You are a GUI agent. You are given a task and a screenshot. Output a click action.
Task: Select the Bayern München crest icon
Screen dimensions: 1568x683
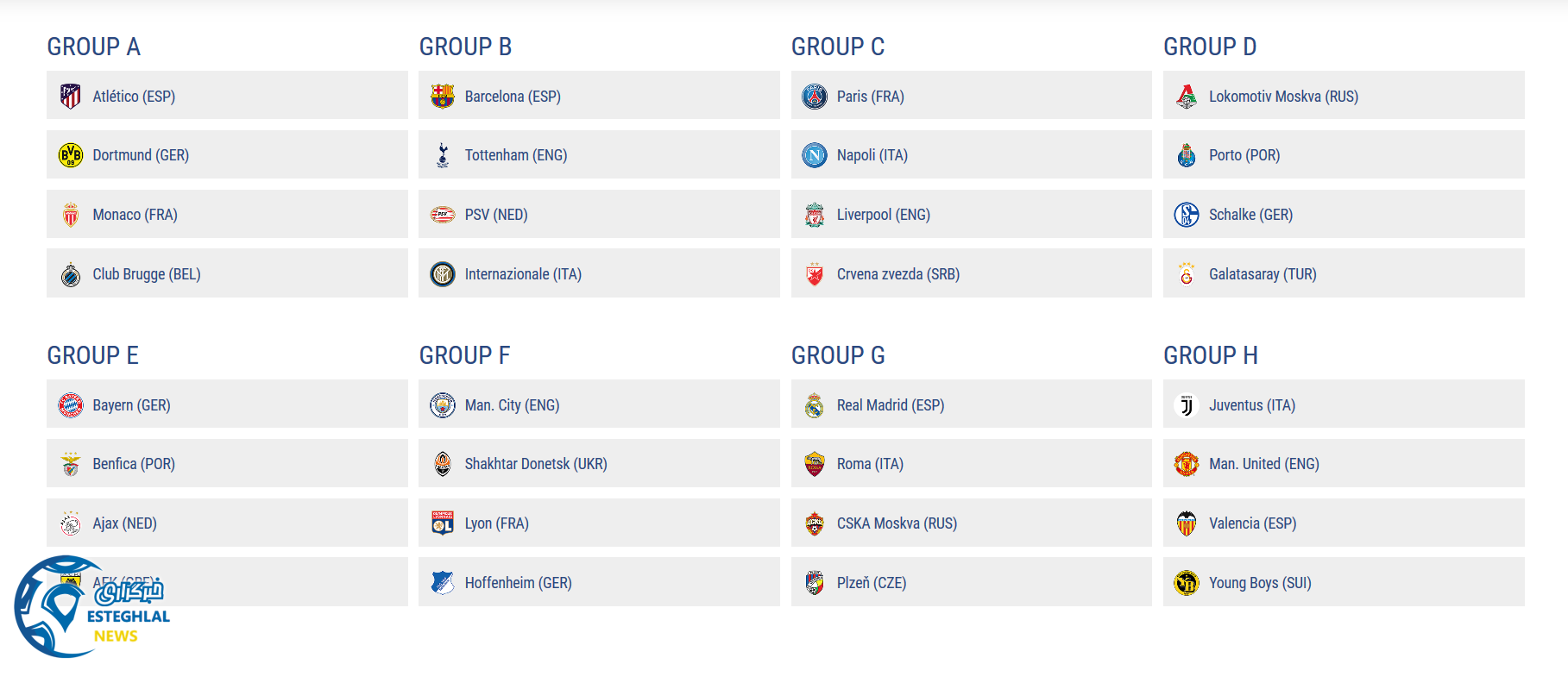point(71,405)
